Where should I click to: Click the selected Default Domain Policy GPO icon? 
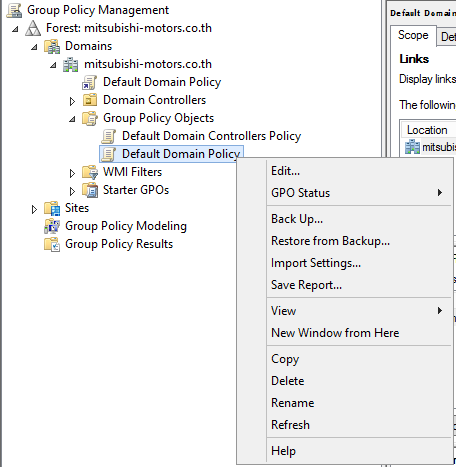[x=108, y=154]
